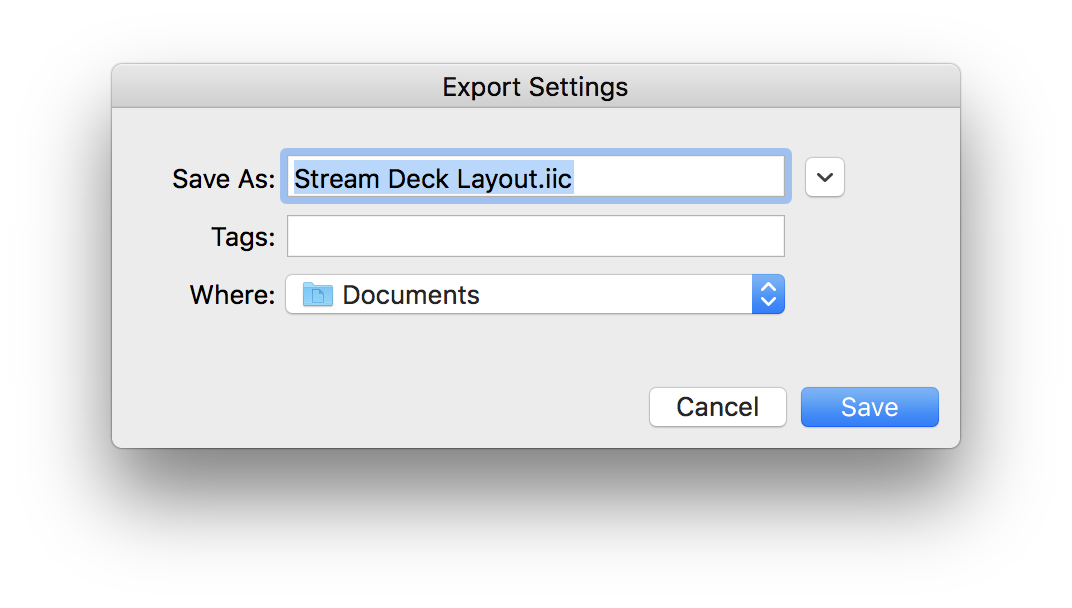Image resolution: width=1072 pixels, height=608 pixels.
Task: Click the empty dialog area left of Cancel
Action: click(380, 407)
